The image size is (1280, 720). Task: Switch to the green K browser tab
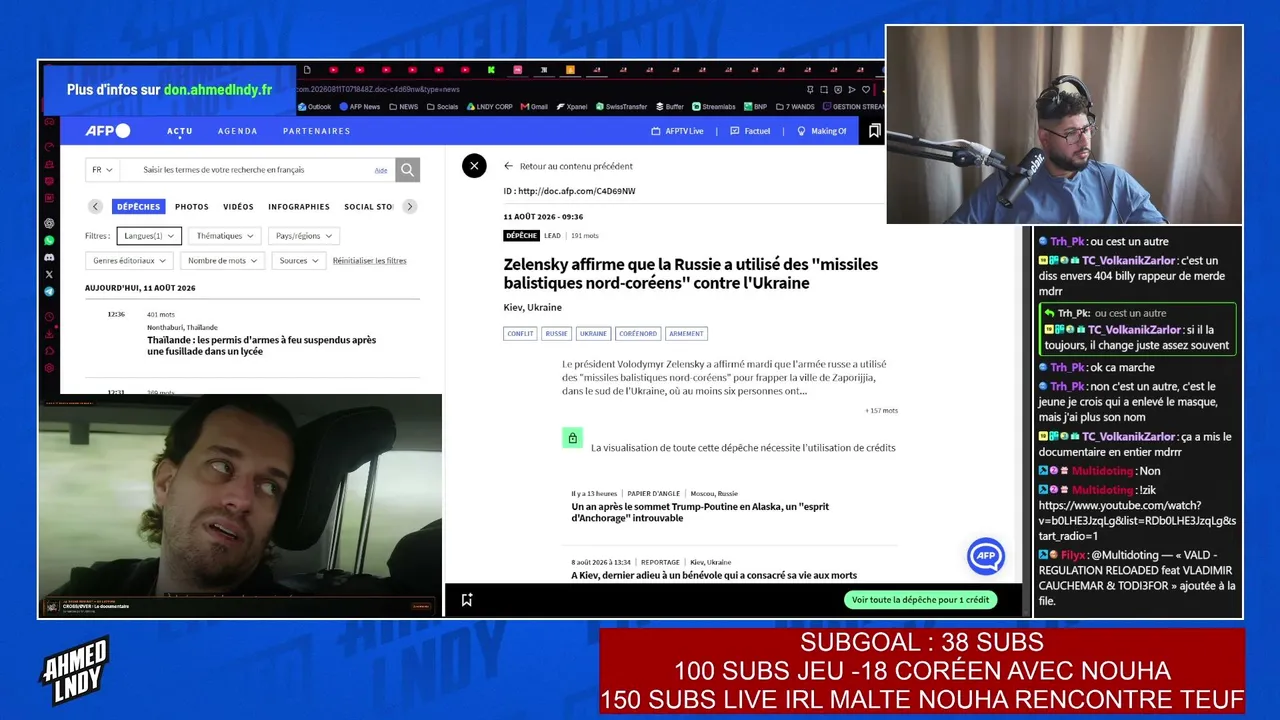[491, 70]
